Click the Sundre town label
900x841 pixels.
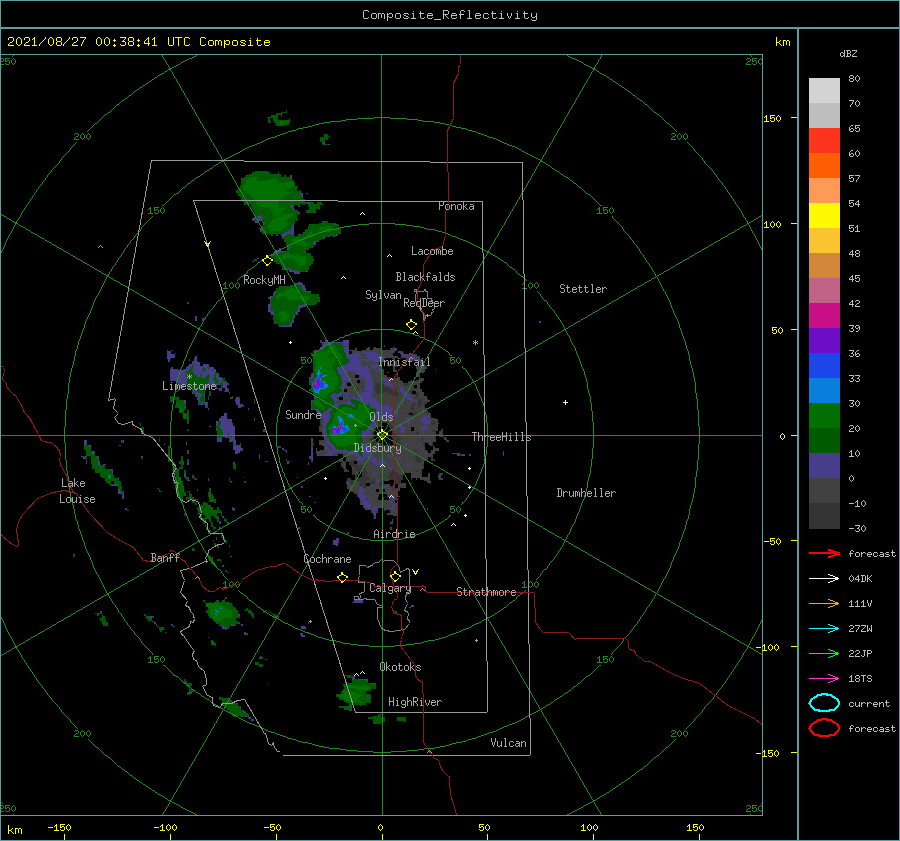click(303, 414)
